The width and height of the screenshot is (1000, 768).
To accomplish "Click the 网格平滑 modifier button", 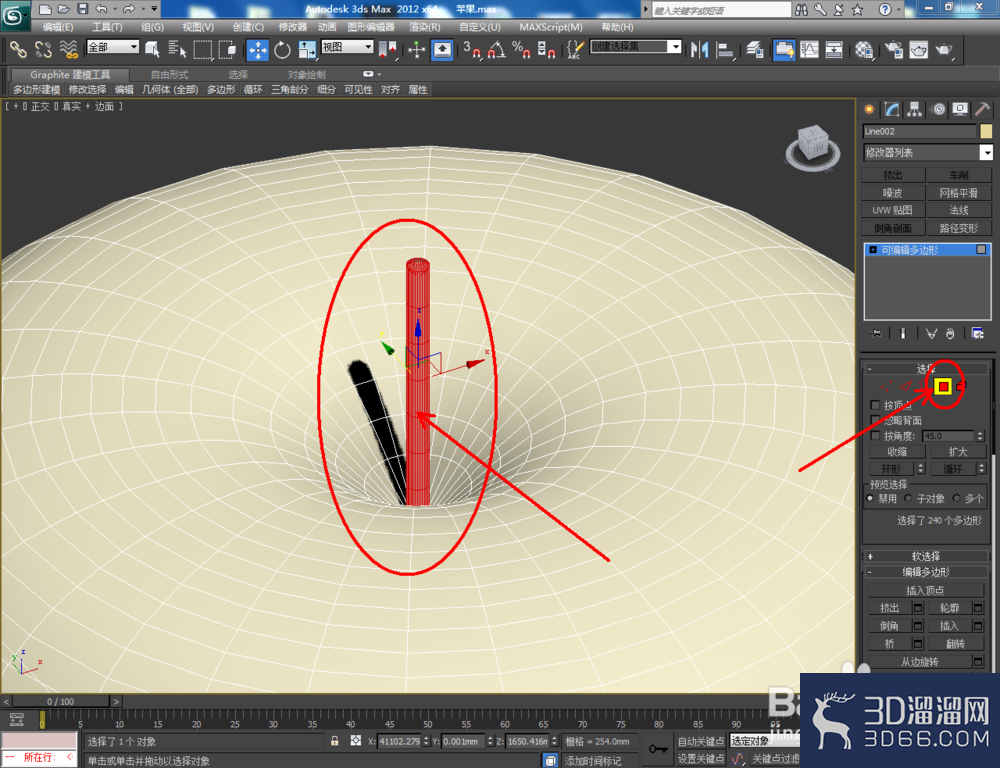I will point(959,193).
